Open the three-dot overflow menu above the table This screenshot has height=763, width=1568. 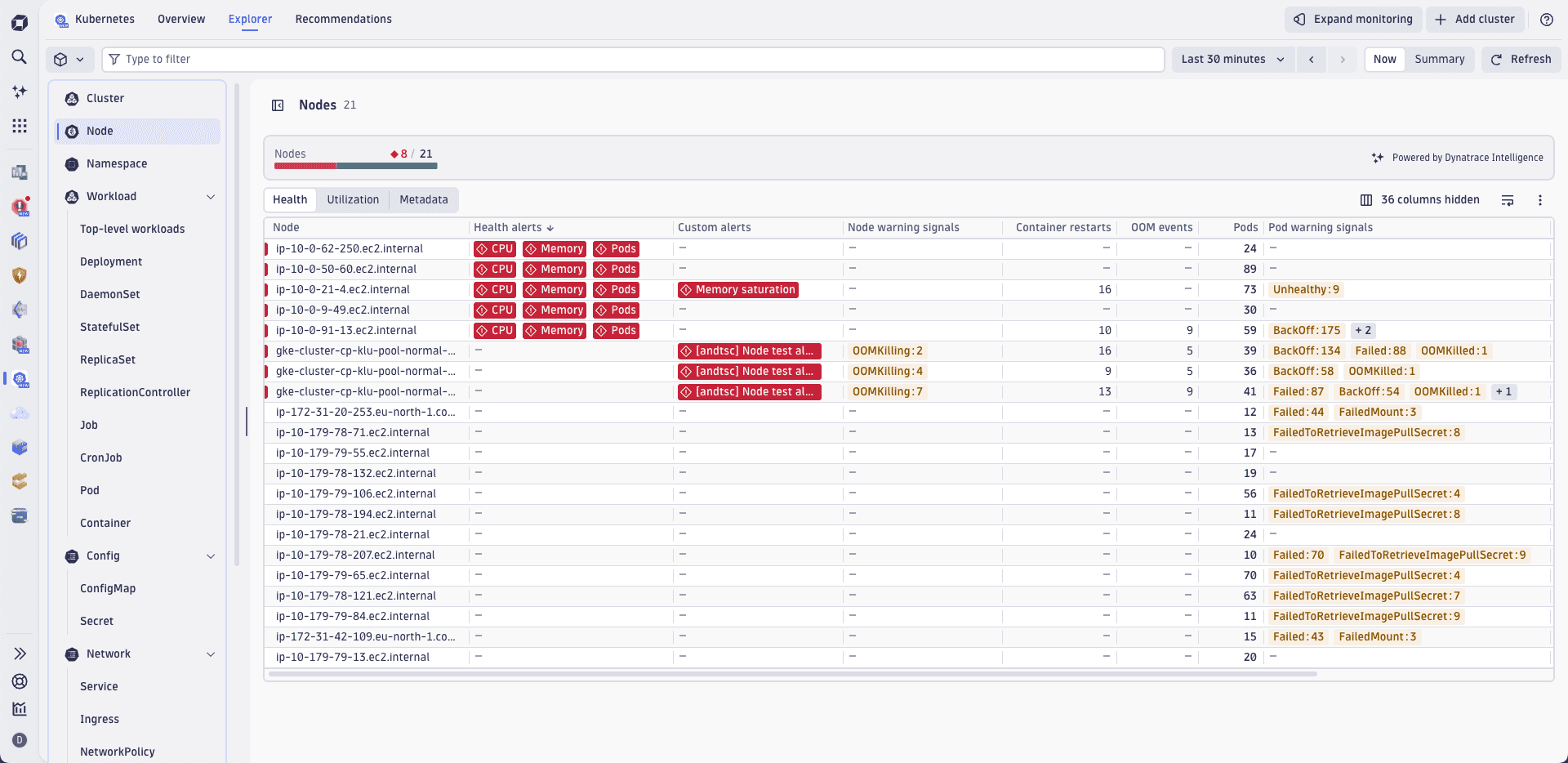point(1540,199)
